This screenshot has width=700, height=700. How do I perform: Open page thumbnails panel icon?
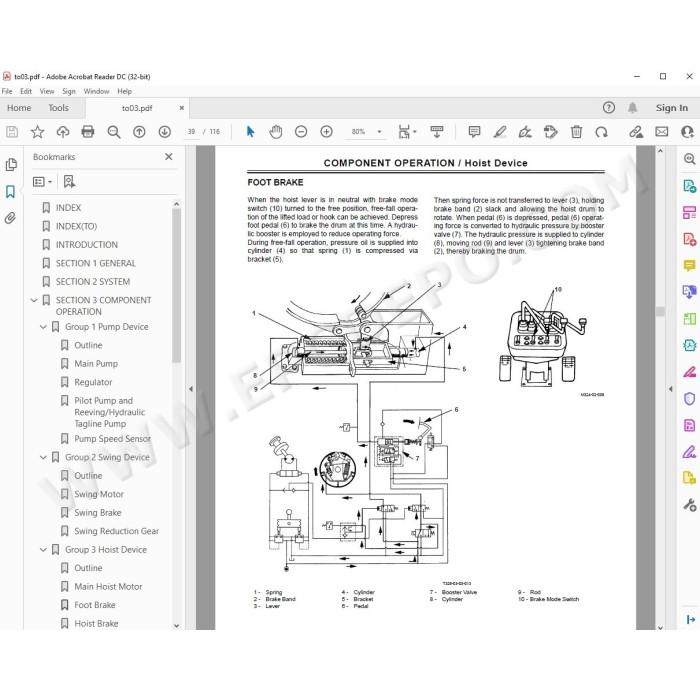pyautogui.click(x=11, y=165)
